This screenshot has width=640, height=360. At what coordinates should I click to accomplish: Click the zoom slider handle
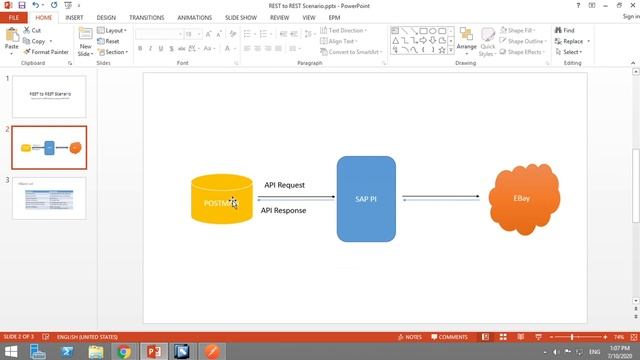tap(572, 337)
